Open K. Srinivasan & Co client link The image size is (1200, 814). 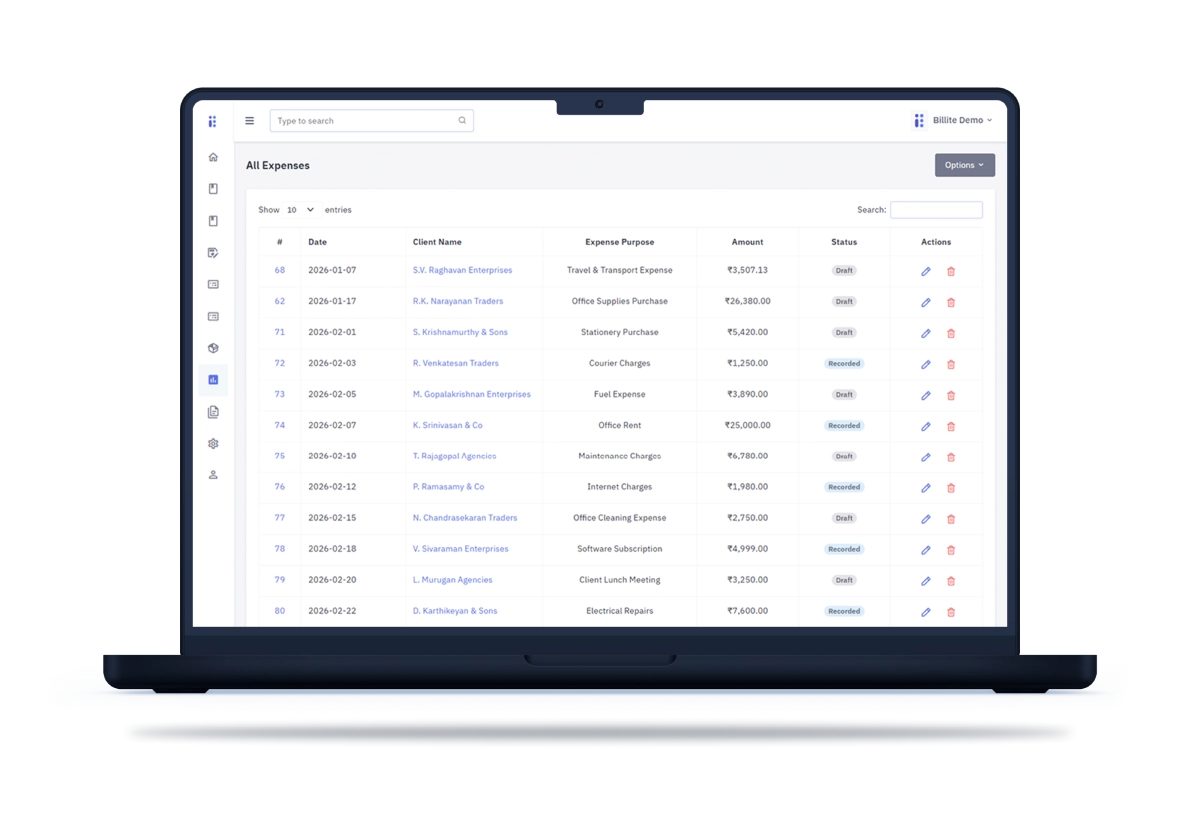447,425
